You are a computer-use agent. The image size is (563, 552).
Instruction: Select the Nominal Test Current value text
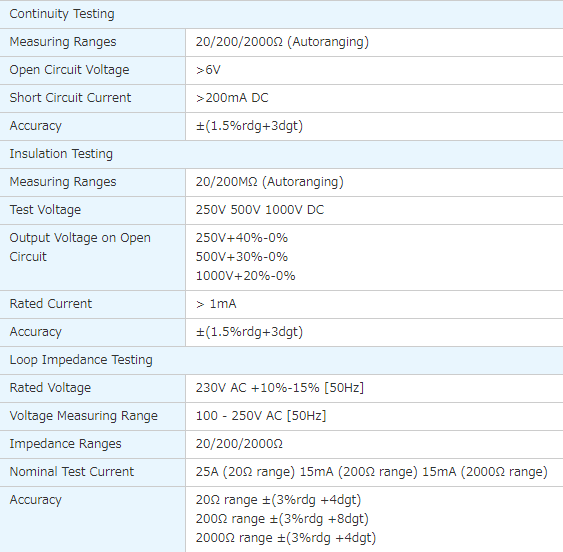372,472
